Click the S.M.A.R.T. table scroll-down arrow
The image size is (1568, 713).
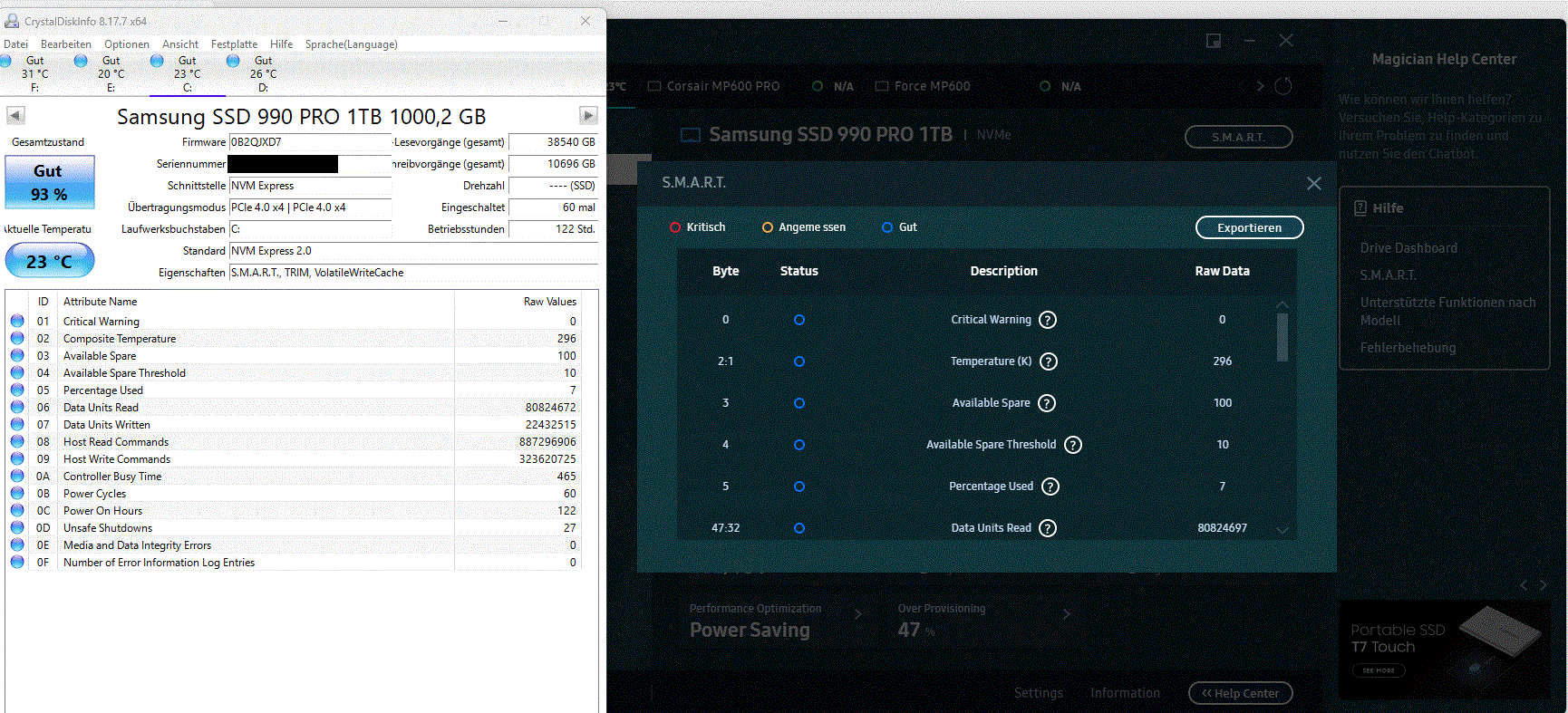point(1282,530)
